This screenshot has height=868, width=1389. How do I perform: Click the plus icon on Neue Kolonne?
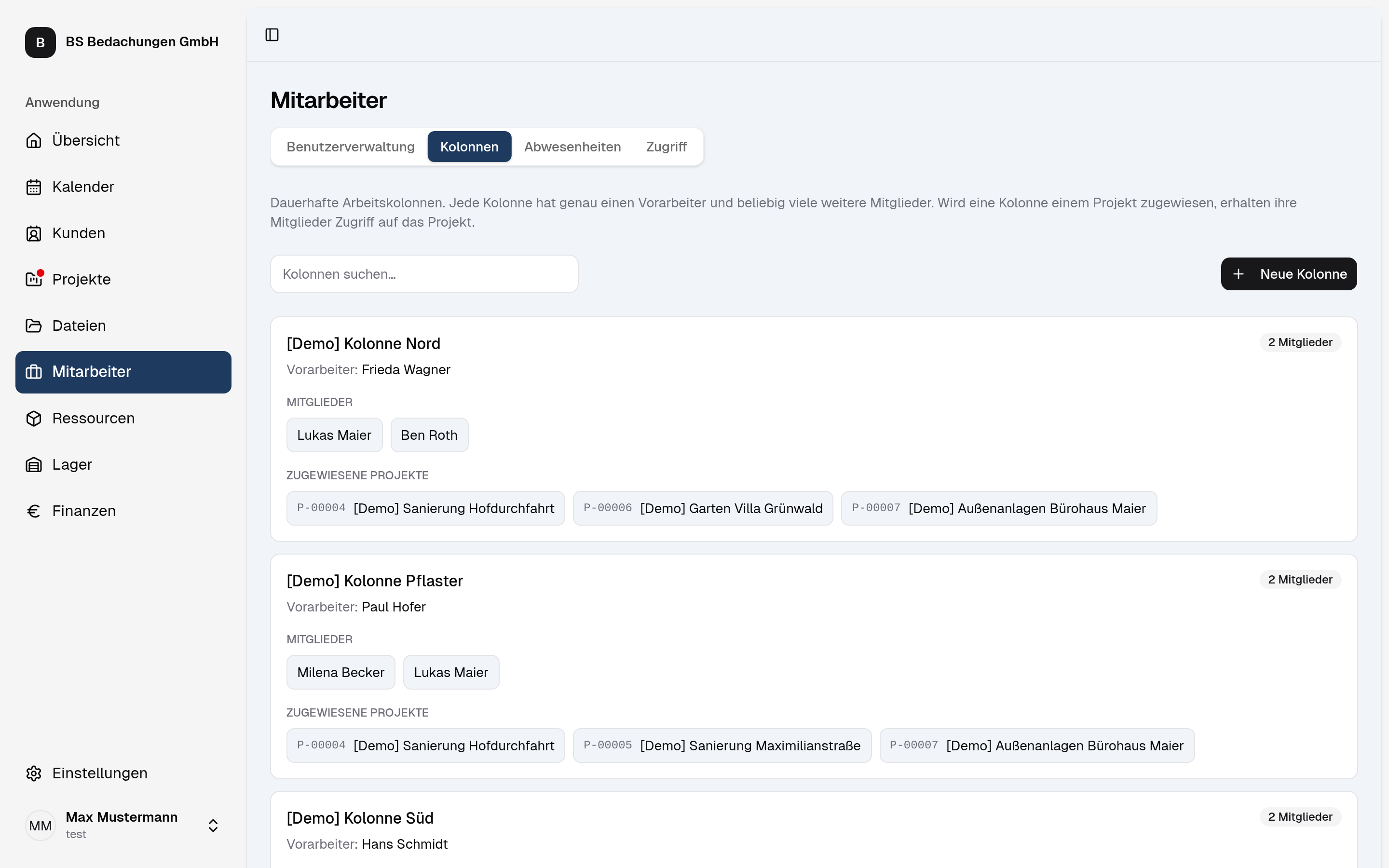pos(1239,274)
